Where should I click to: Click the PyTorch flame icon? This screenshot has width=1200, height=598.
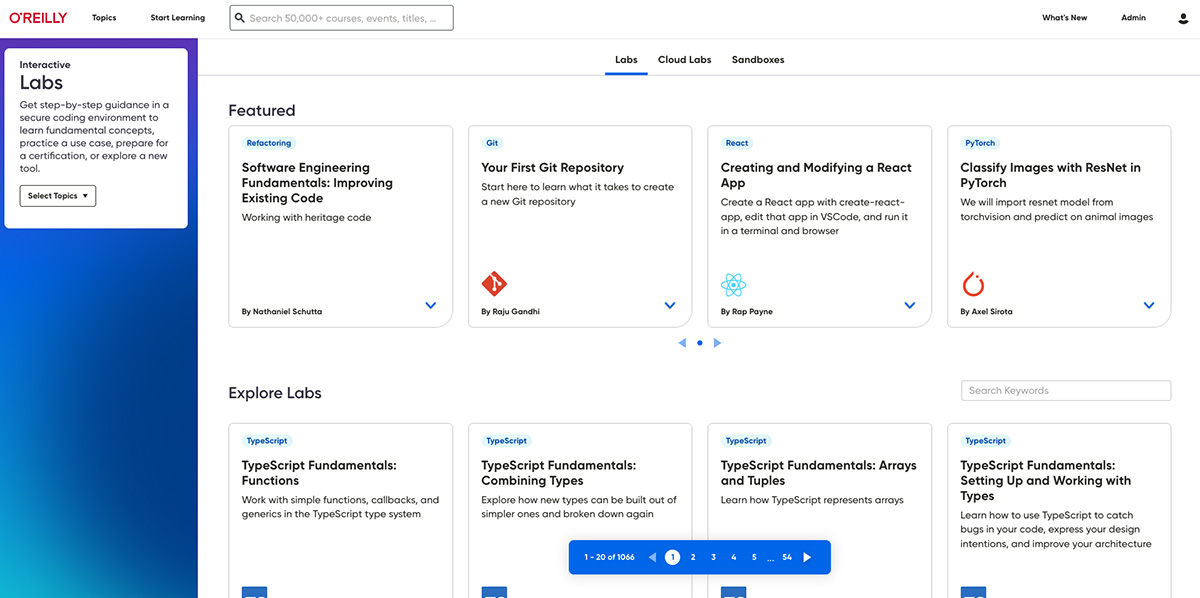973,284
